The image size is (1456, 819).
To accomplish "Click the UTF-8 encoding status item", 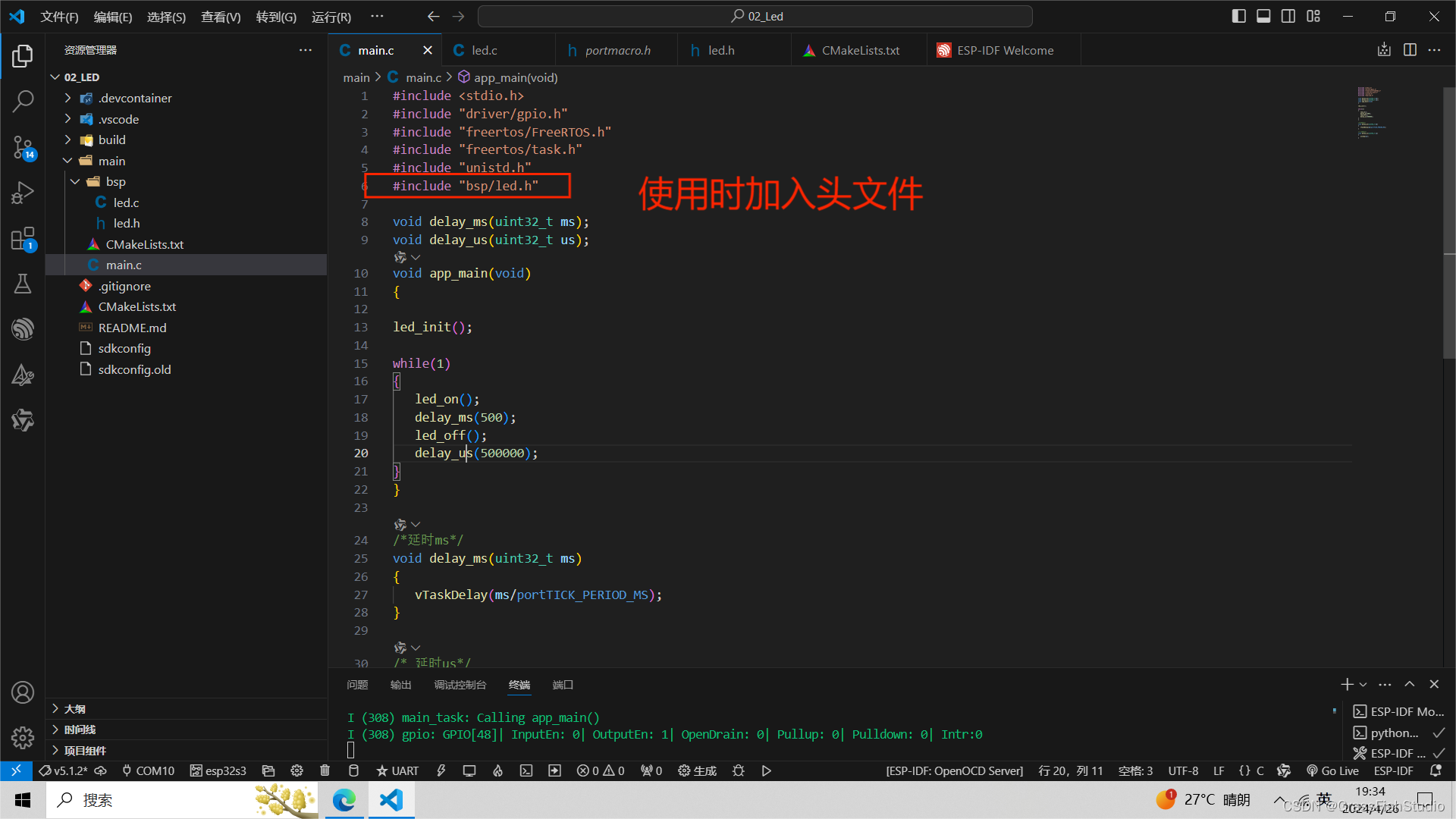I will 1182,770.
